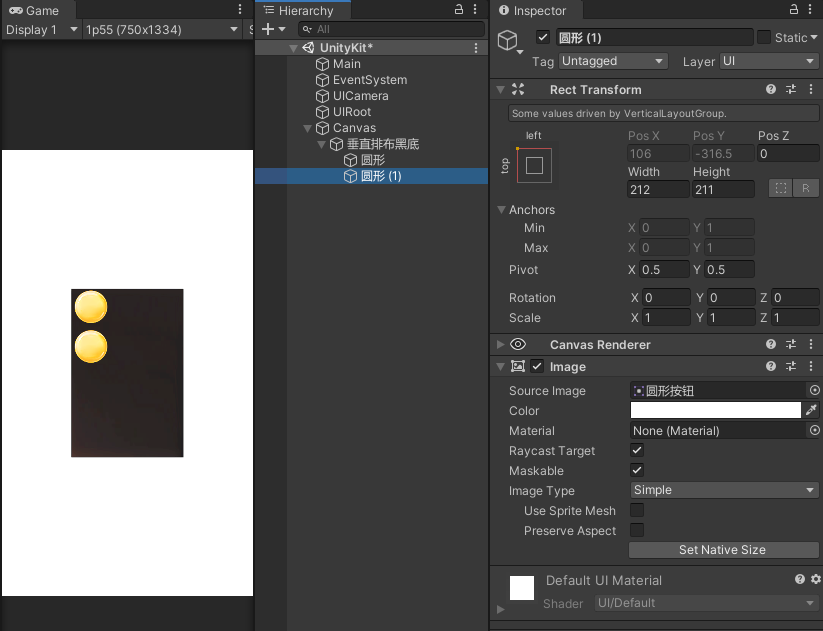Open Display 1 dropdown
823x631 pixels.
(42, 30)
